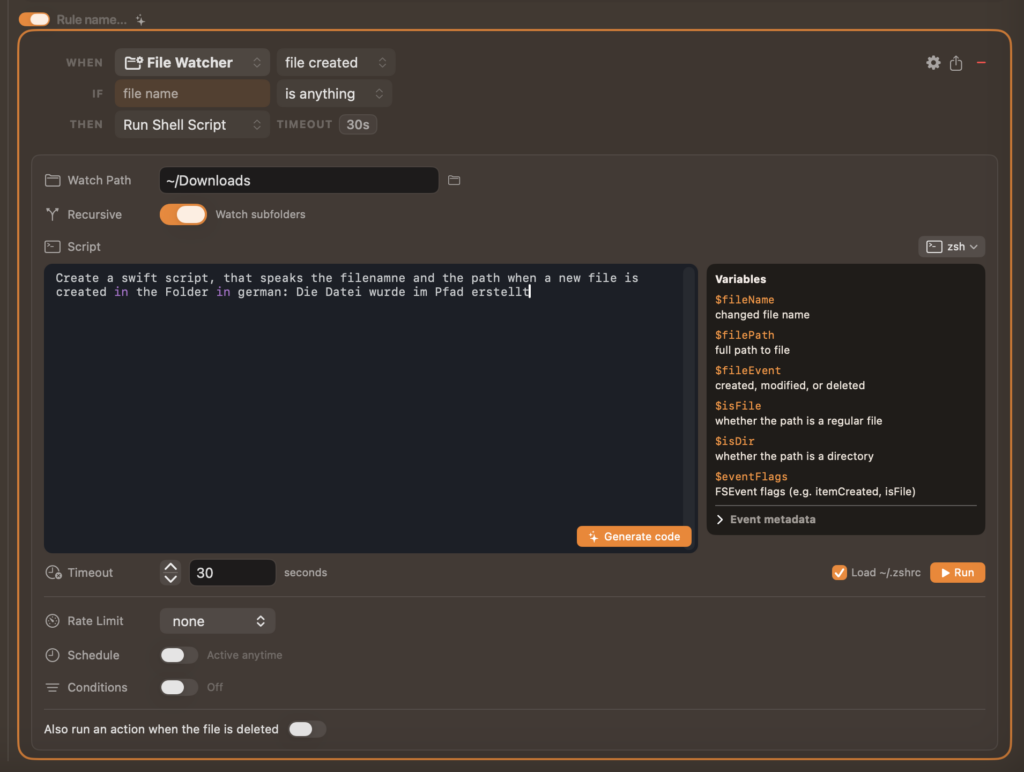Turn on the Conditions toggle
The height and width of the screenshot is (772, 1024).
click(179, 687)
